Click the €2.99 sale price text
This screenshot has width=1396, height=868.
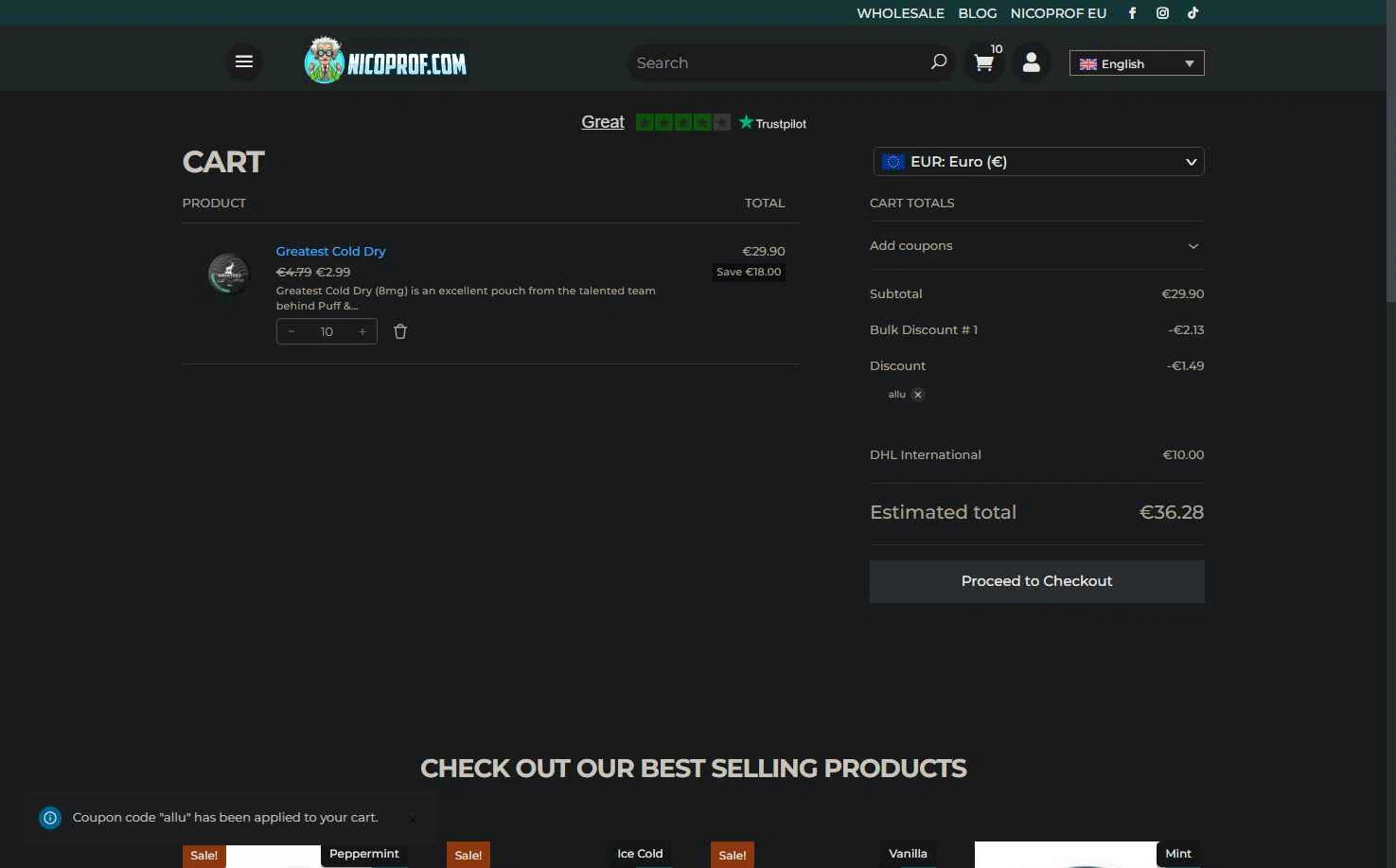333,272
